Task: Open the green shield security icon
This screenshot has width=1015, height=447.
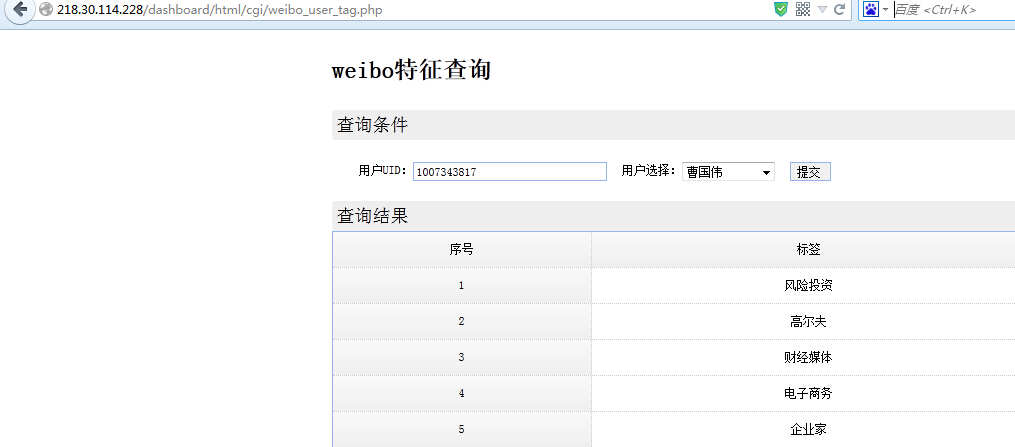Action: [x=781, y=10]
